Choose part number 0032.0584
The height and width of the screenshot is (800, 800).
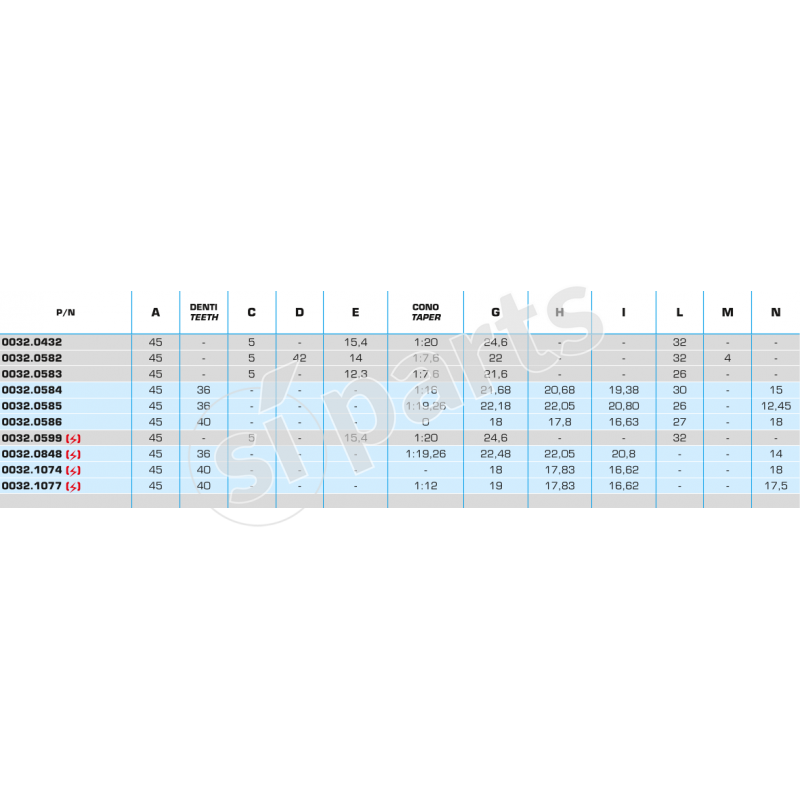31,390
